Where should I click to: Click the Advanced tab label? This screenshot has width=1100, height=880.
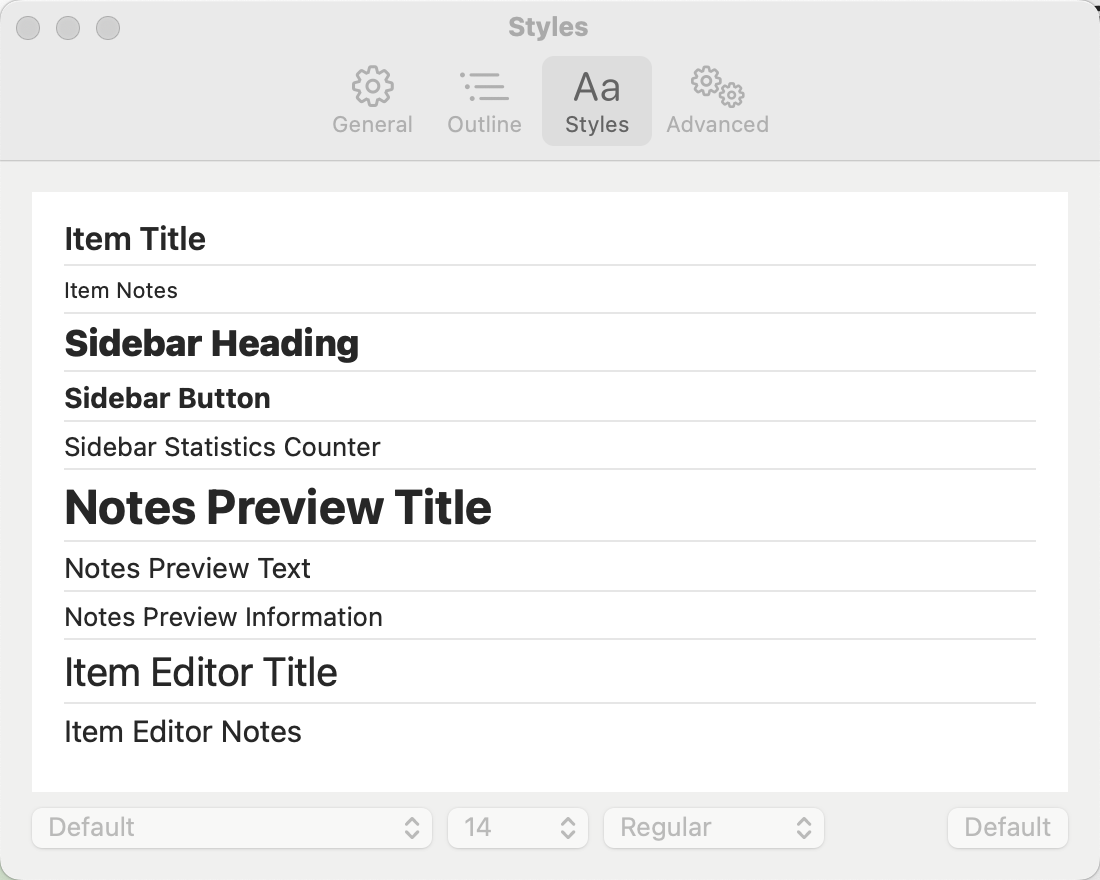(718, 124)
